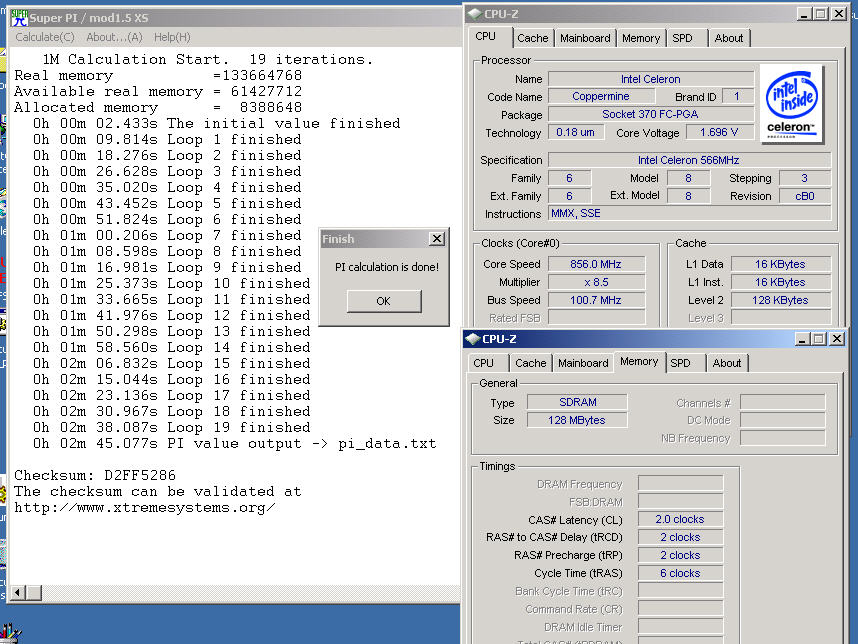858x644 pixels.
Task: Click the 2 clocks RAS# Precharge value
Action: tap(680, 555)
